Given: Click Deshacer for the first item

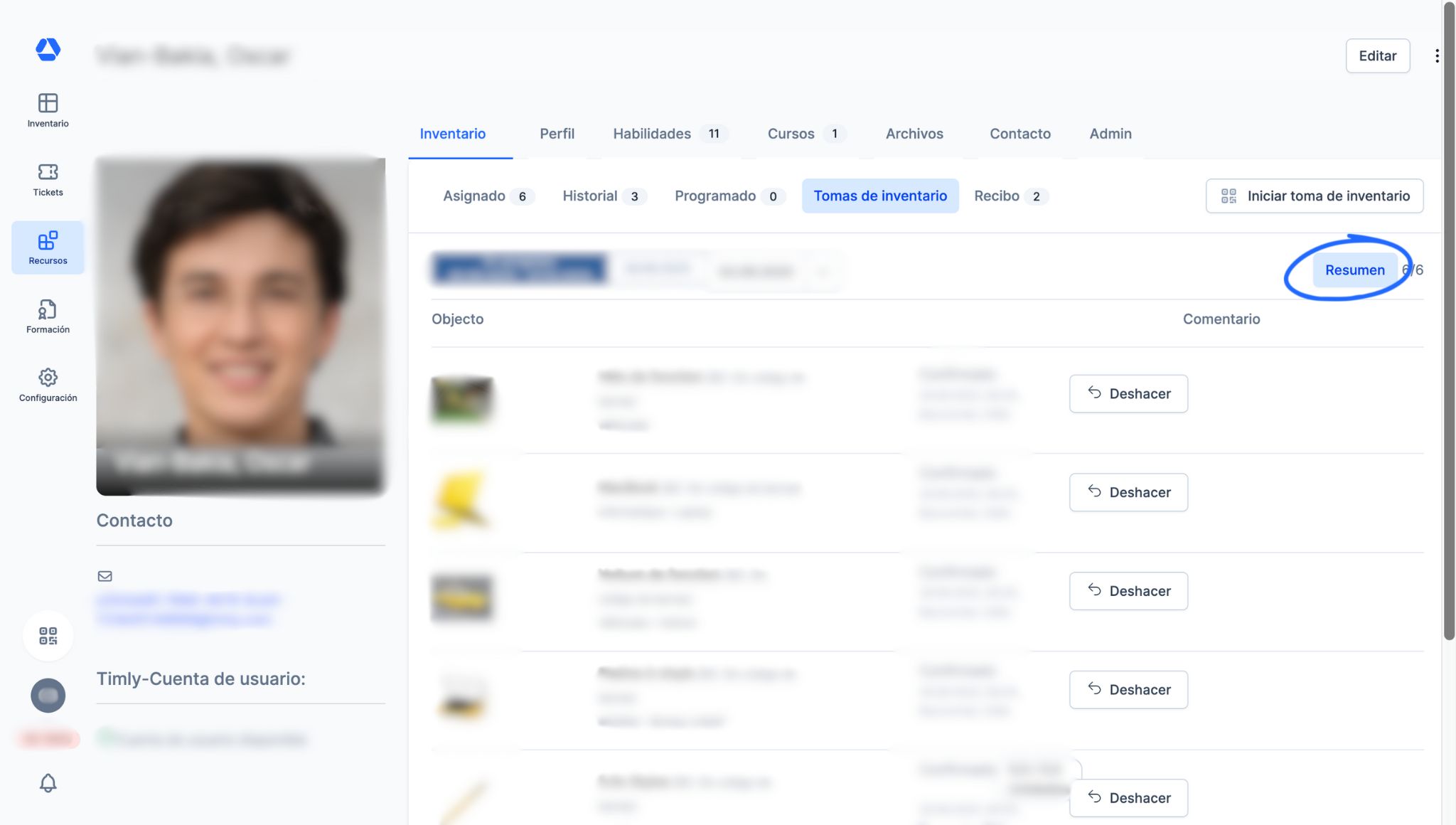Looking at the screenshot, I should 1128,394.
